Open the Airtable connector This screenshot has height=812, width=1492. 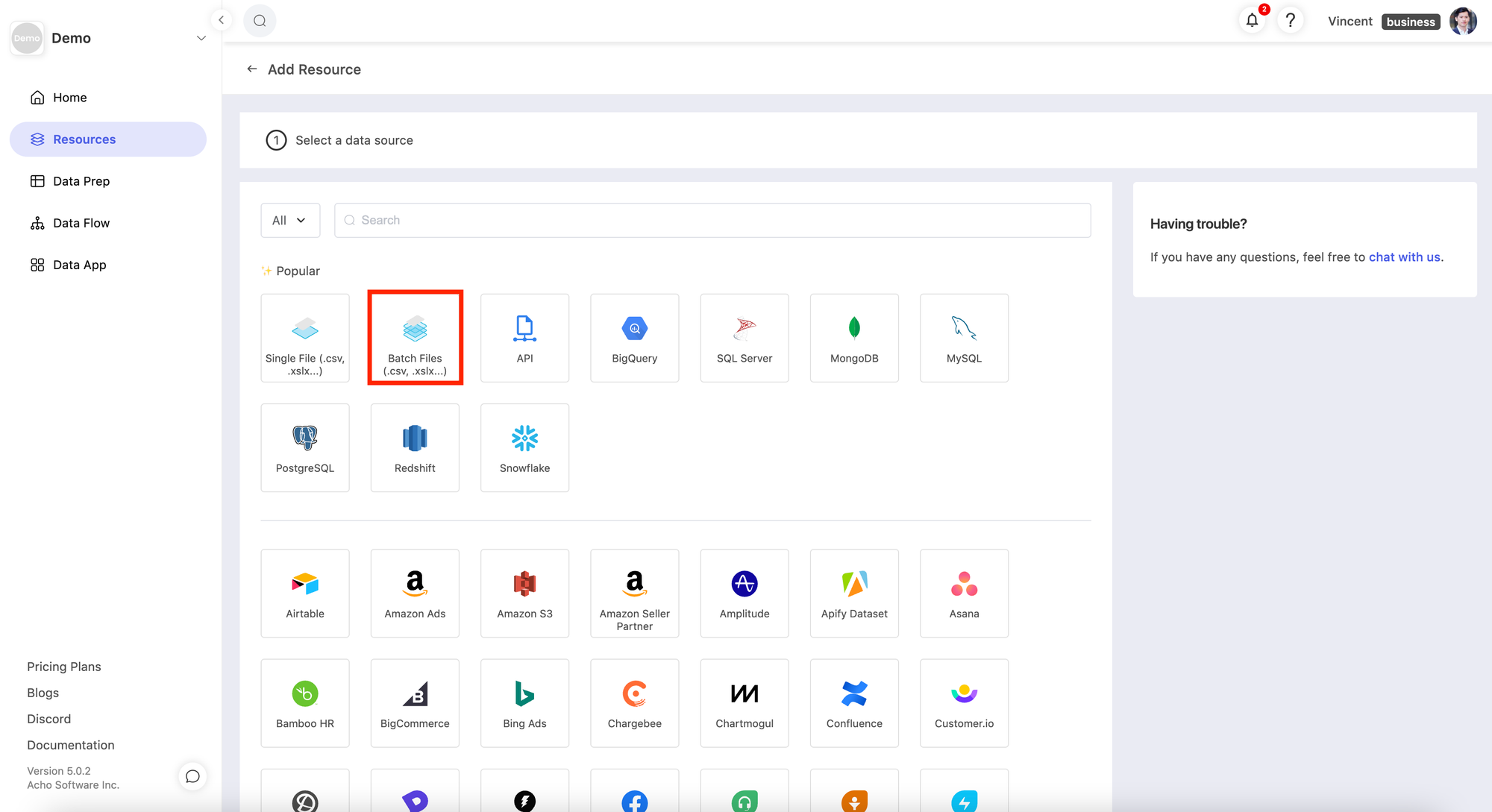304,594
